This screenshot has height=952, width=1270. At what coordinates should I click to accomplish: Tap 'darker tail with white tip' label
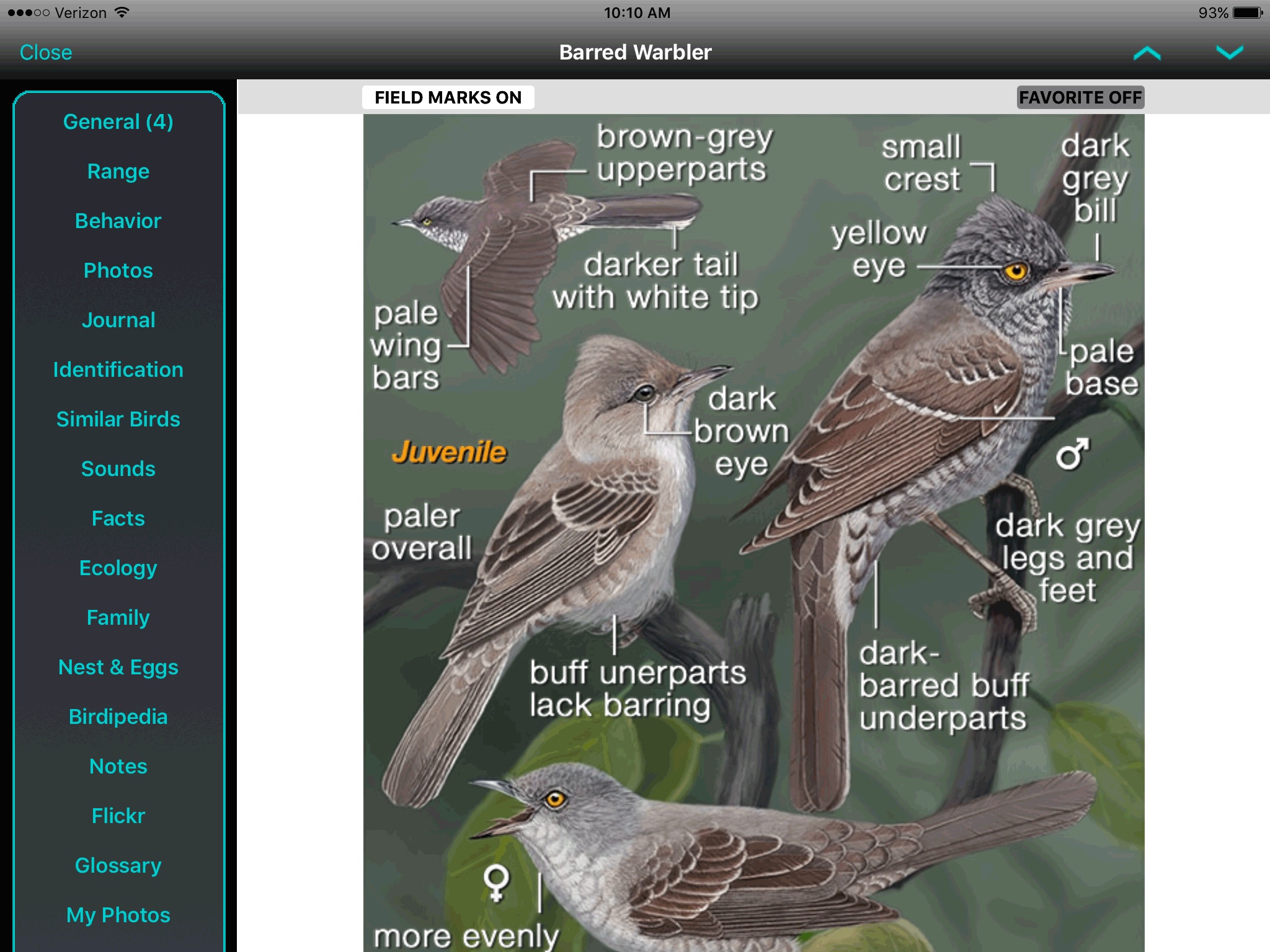point(655,281)
